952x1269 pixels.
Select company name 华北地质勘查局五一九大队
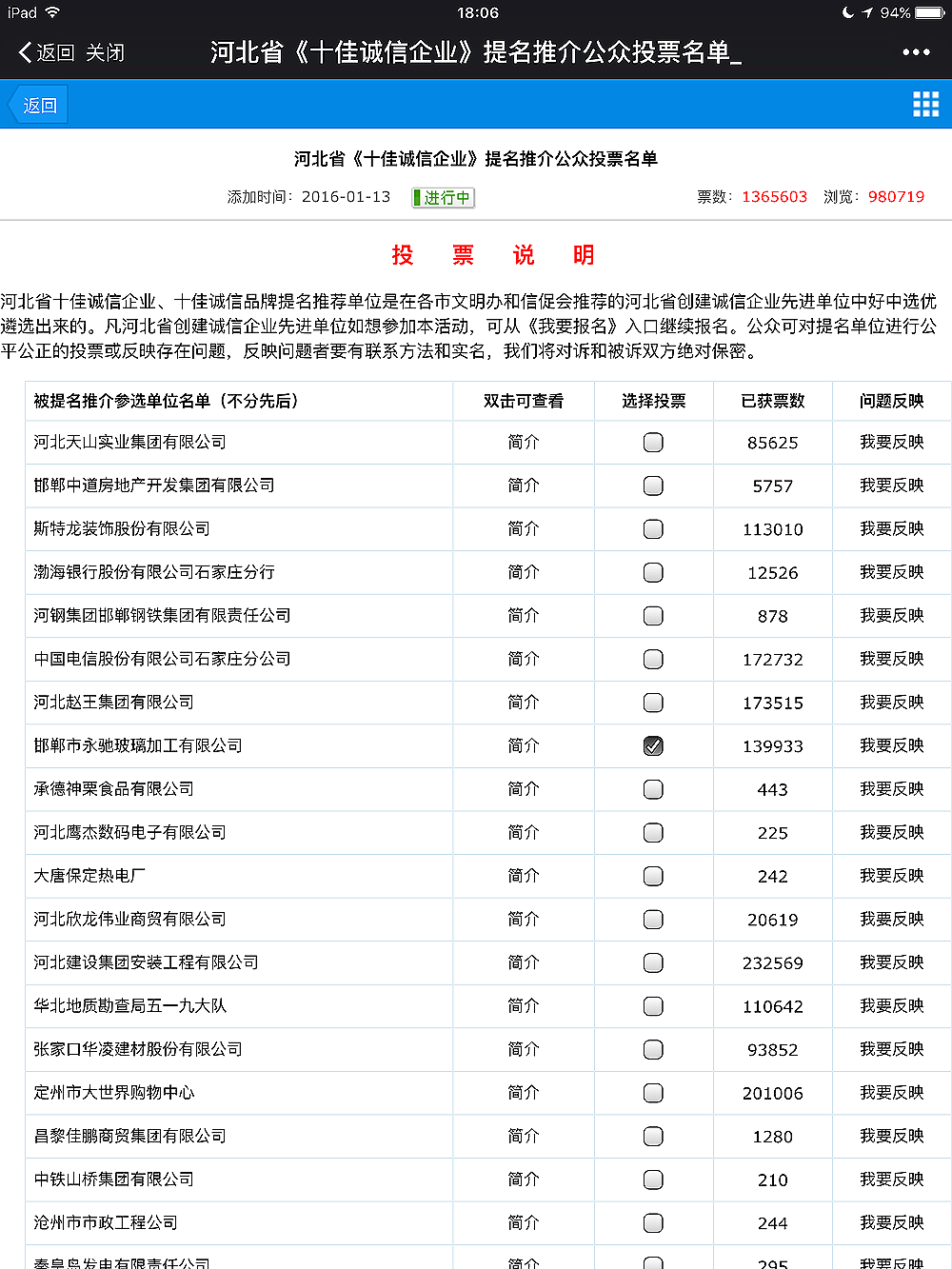(129, 1005)
